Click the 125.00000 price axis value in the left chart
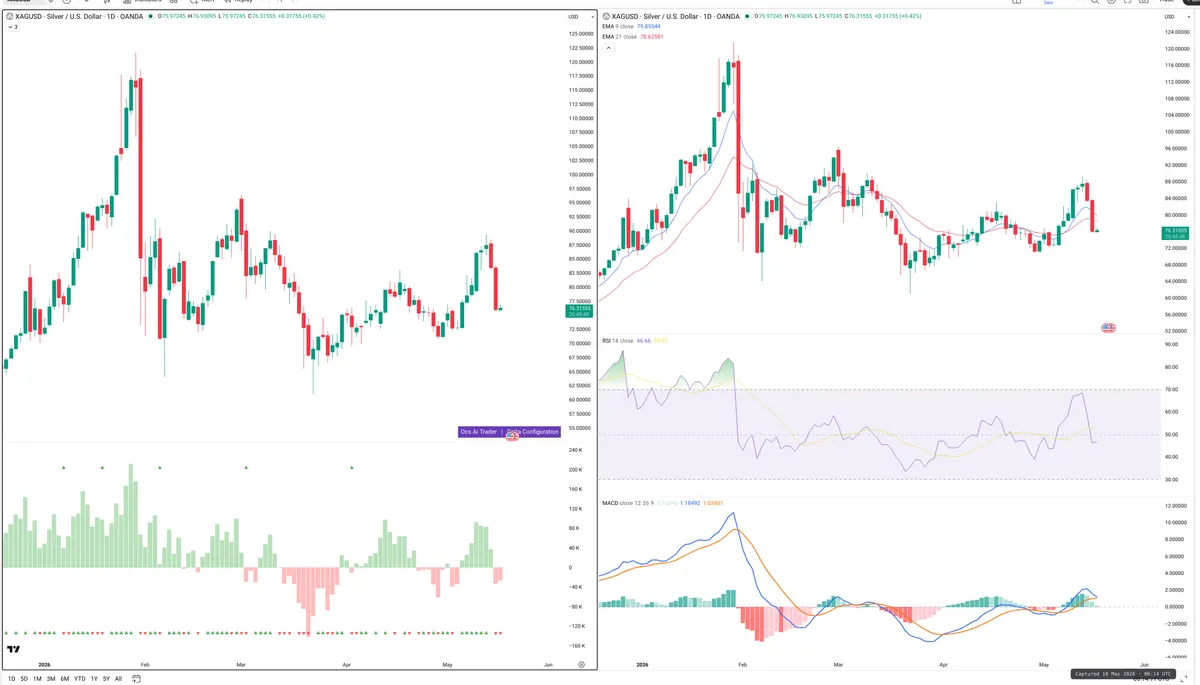1200x685 pixels. (582, 34)
